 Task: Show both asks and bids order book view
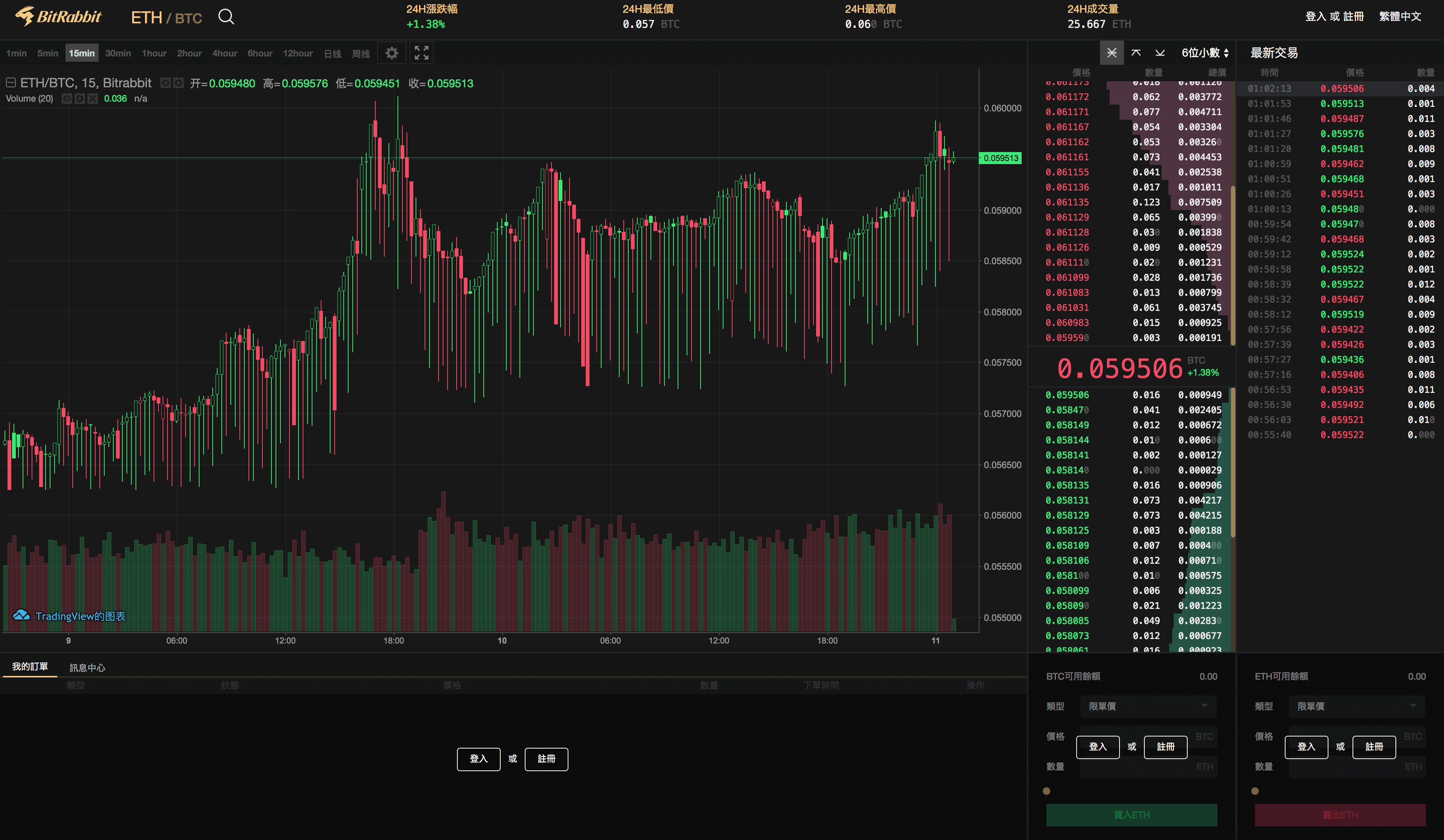[x=1112, y=53]
